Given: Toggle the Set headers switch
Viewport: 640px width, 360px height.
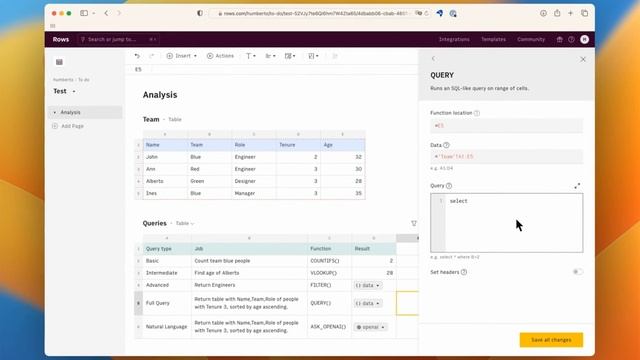Looking at the screenshot, I should [578, 272].
